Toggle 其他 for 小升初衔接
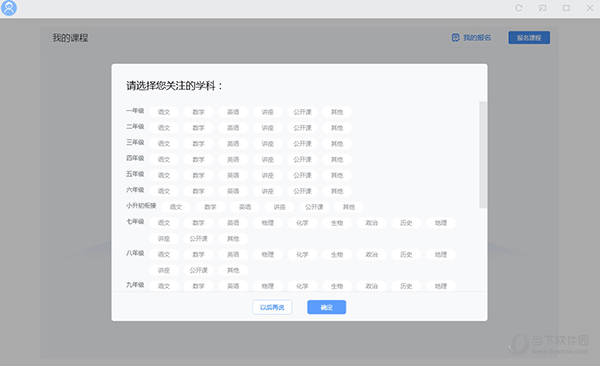This screenshot has width=600, height=366. (x=349, y=207)
